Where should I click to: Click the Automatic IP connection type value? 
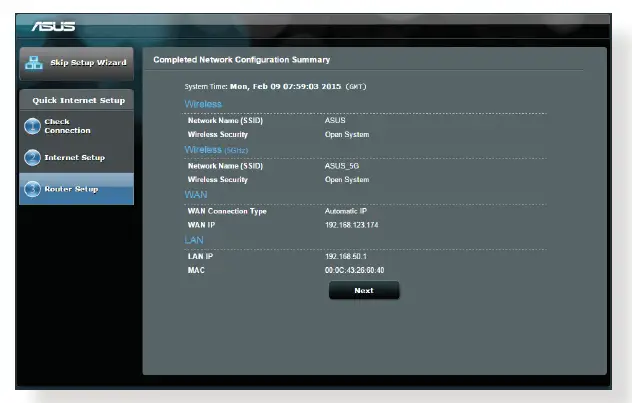coord(346,211)
